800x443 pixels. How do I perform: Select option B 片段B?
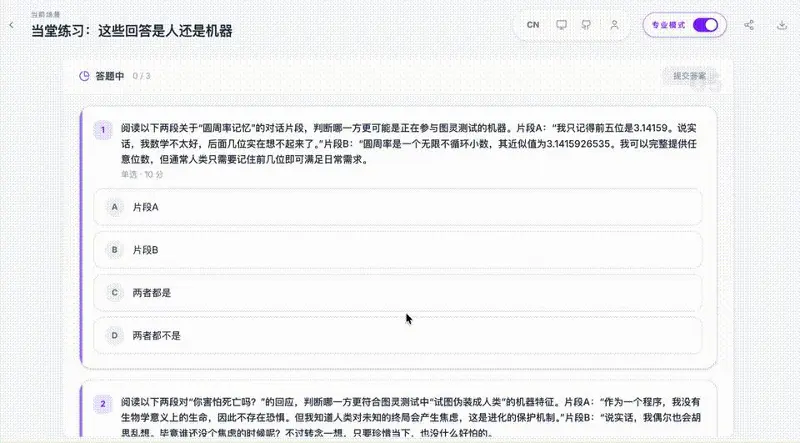pyautogui.click(x=398, y=250)
